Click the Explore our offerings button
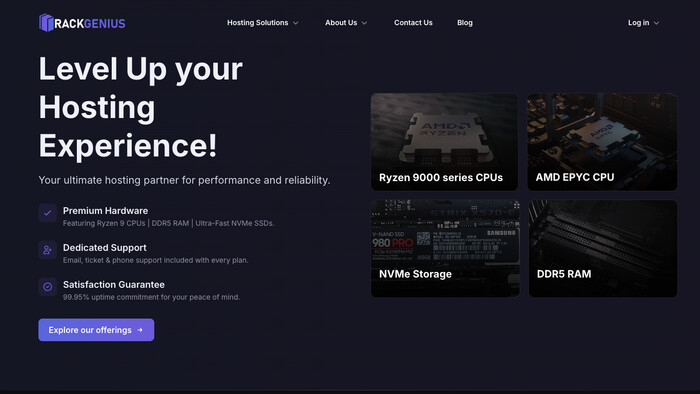This screenshot has width=700, height=394. pyautogui.click(x=96, y=330)
